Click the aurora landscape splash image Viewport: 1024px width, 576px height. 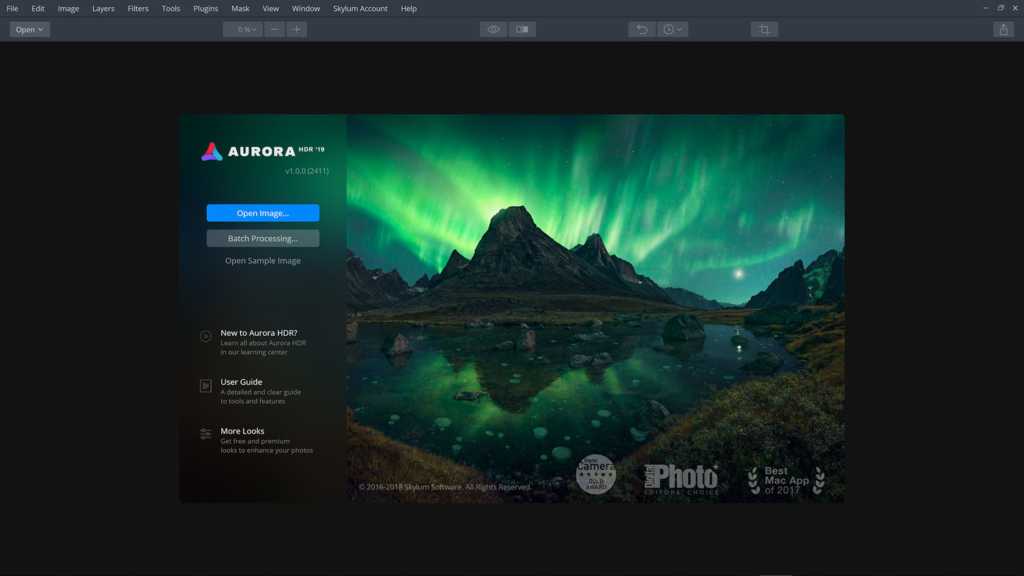click(x=595, y=308)
